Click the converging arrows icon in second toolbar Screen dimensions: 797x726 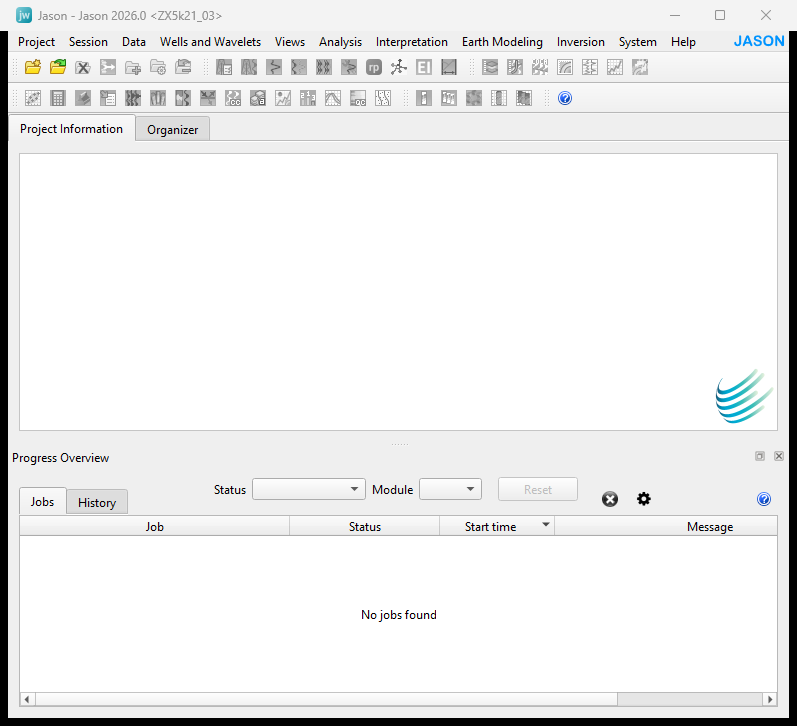pos(208,98)
